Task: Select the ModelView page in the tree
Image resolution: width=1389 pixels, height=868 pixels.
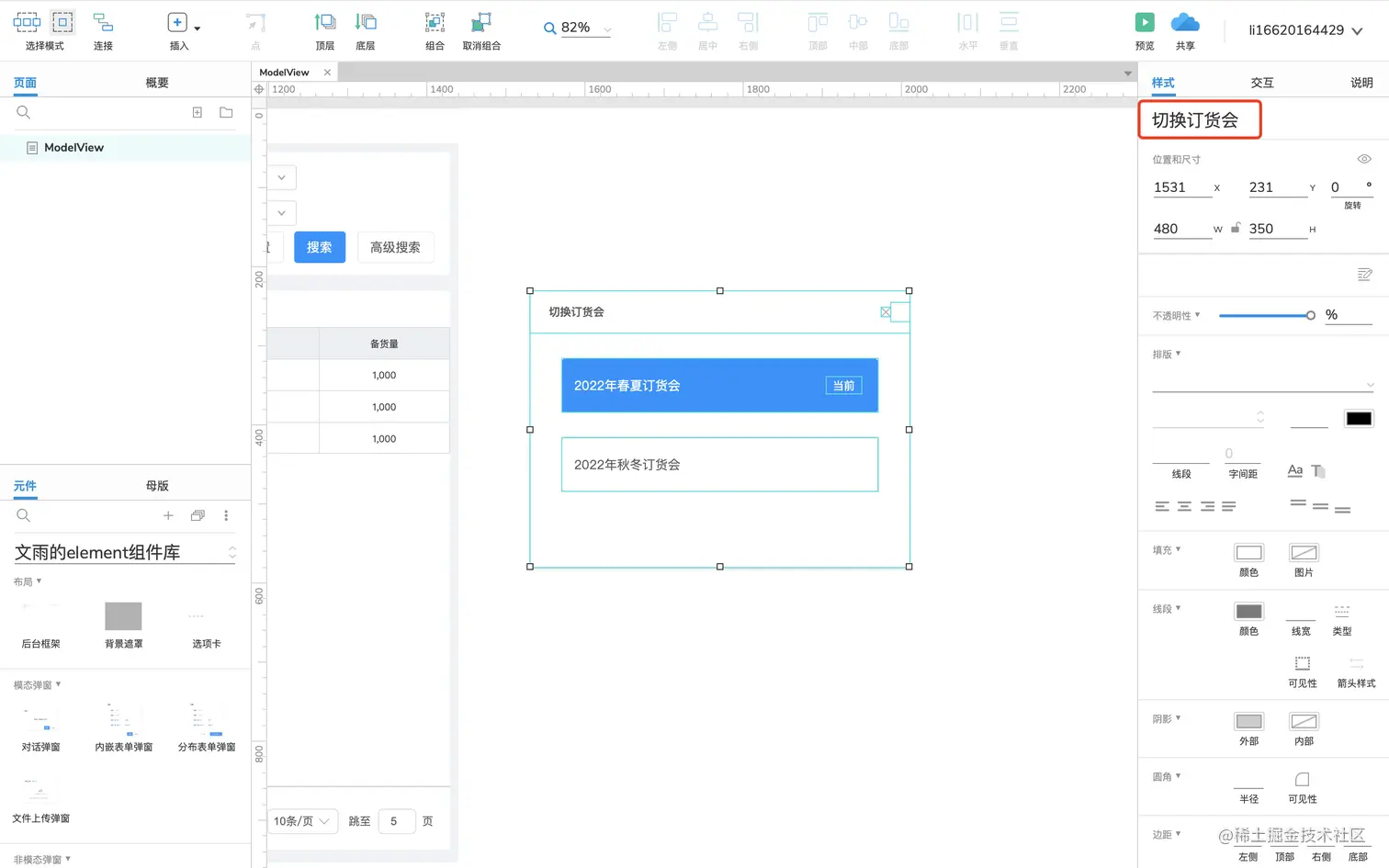Action: point(126,147)
